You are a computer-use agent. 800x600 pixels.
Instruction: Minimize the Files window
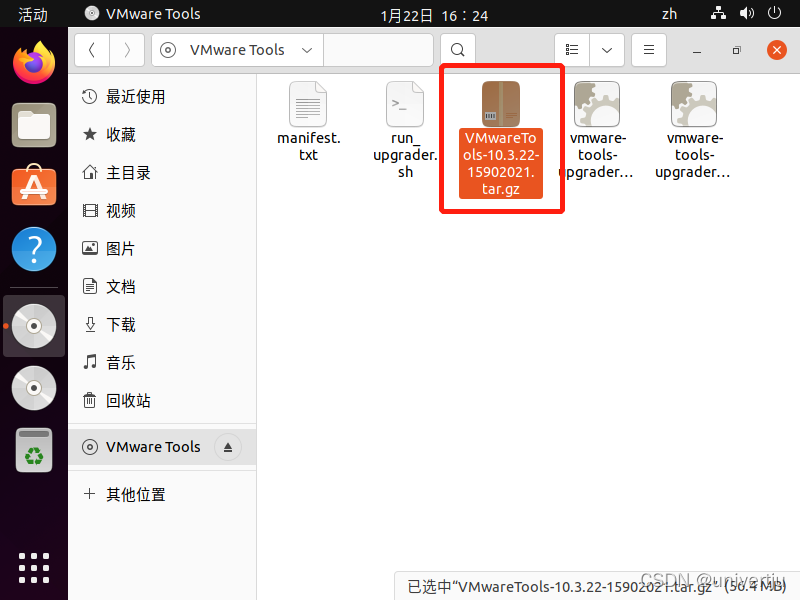pyautogui.click(x=697, y=51)
